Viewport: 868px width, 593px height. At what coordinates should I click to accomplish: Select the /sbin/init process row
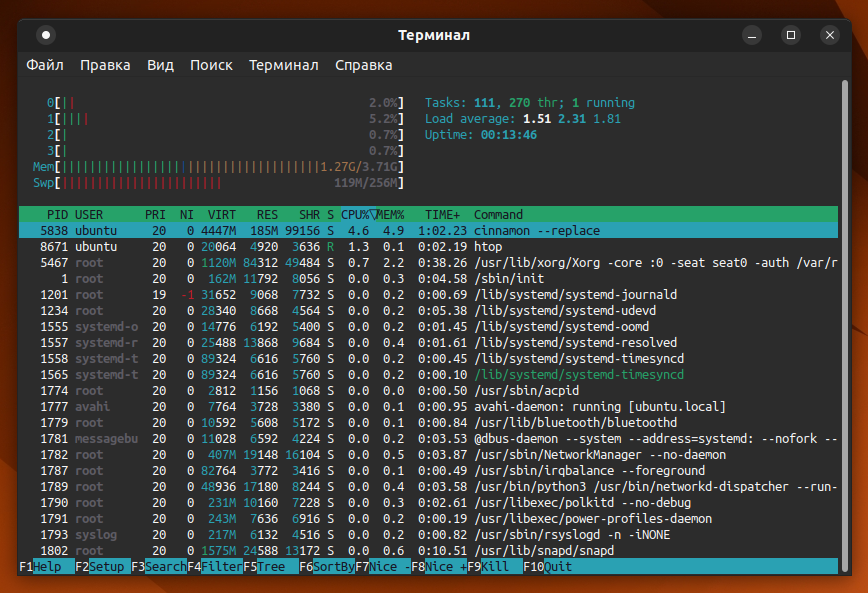428,279
